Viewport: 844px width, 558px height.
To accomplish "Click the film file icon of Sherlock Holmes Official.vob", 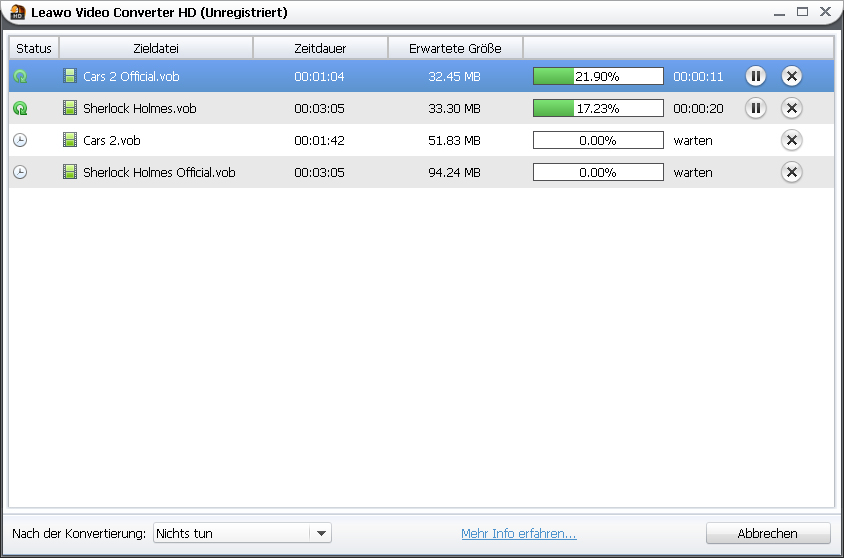I will [69, 172].
